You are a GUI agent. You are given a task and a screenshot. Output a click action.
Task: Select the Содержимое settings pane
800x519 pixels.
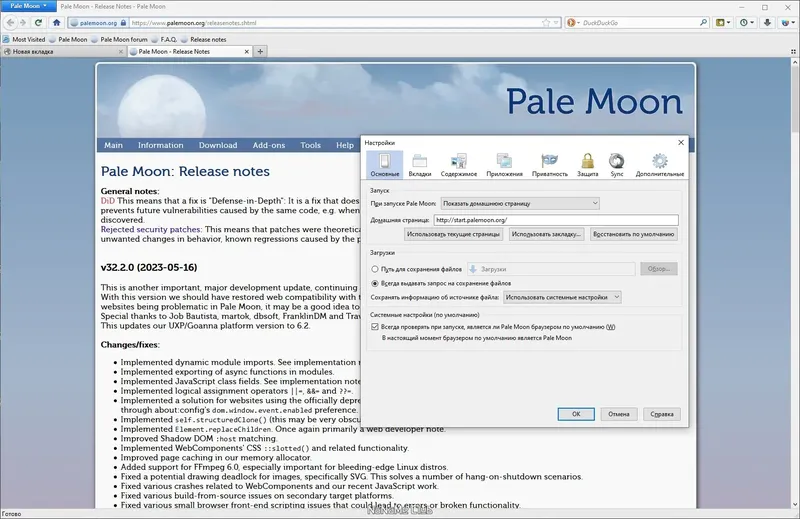pos(459,165)
